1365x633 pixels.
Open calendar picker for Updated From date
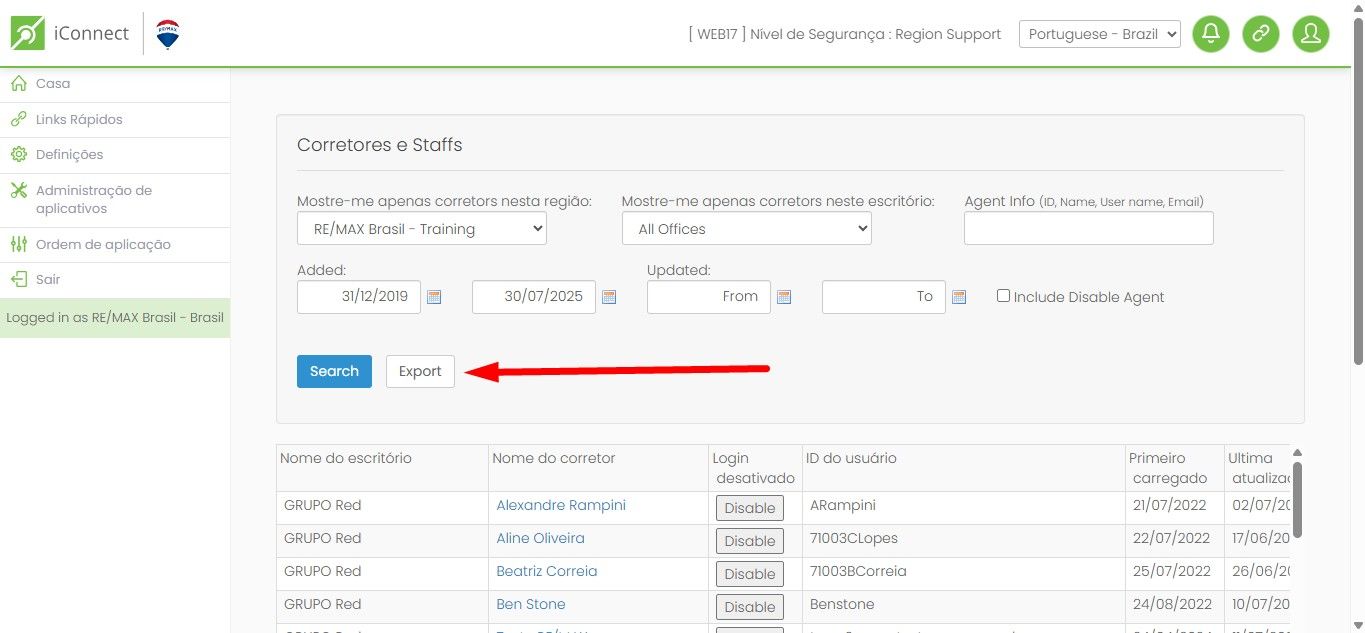coord(784,297)
